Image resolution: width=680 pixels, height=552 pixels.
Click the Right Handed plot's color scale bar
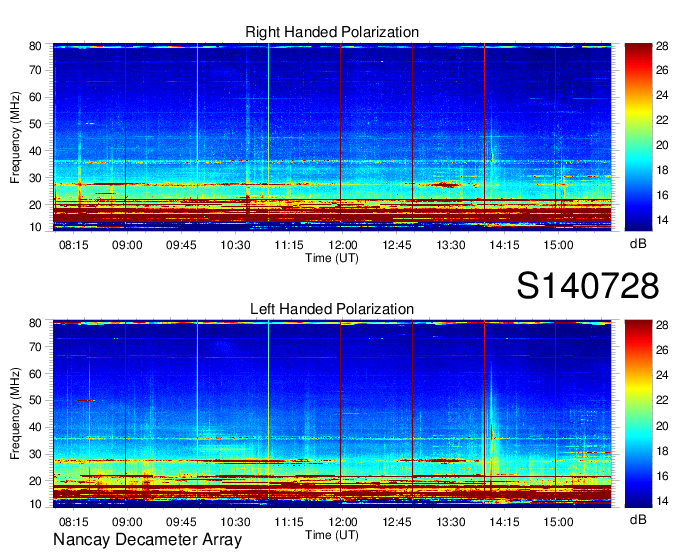click(638, 137)
